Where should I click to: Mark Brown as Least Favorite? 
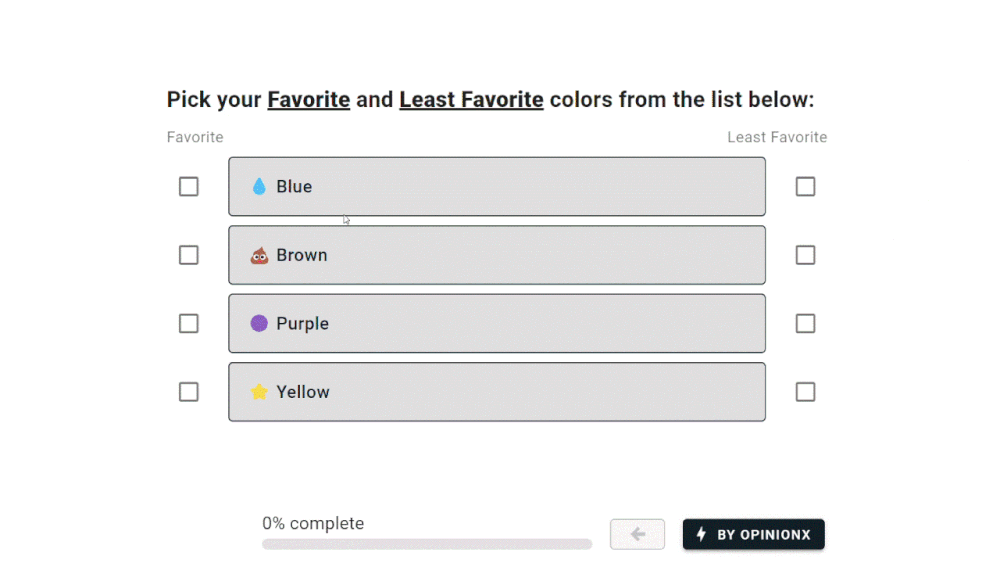[x=805, y=255]
